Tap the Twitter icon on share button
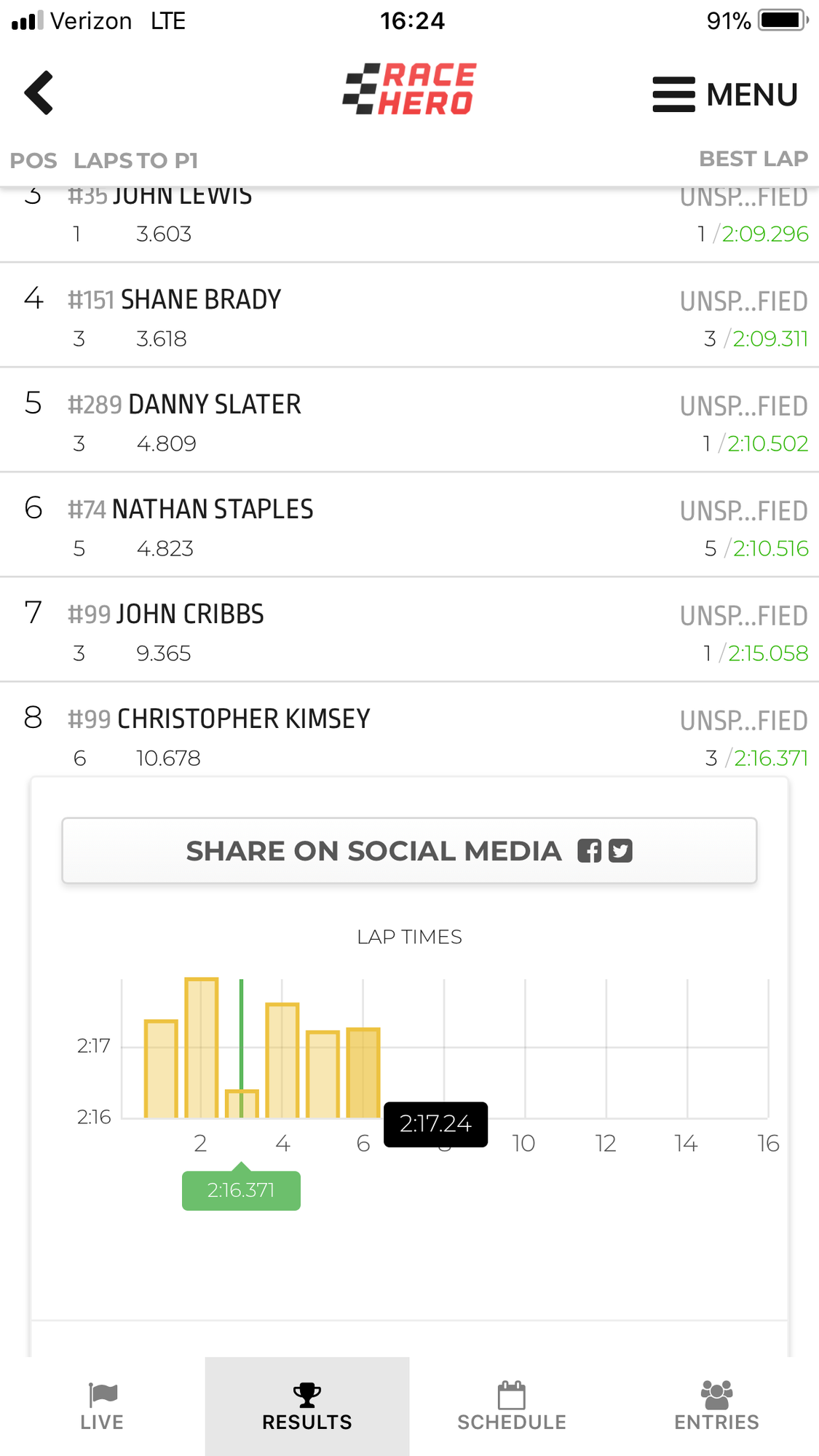Image resolution: width=819 pixels, height=1456 pixels. click(620, 851)
